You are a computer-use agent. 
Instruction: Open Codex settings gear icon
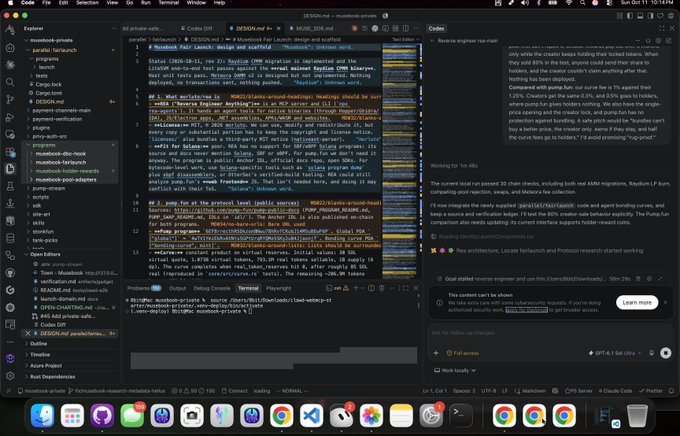(x=658, y=41)
